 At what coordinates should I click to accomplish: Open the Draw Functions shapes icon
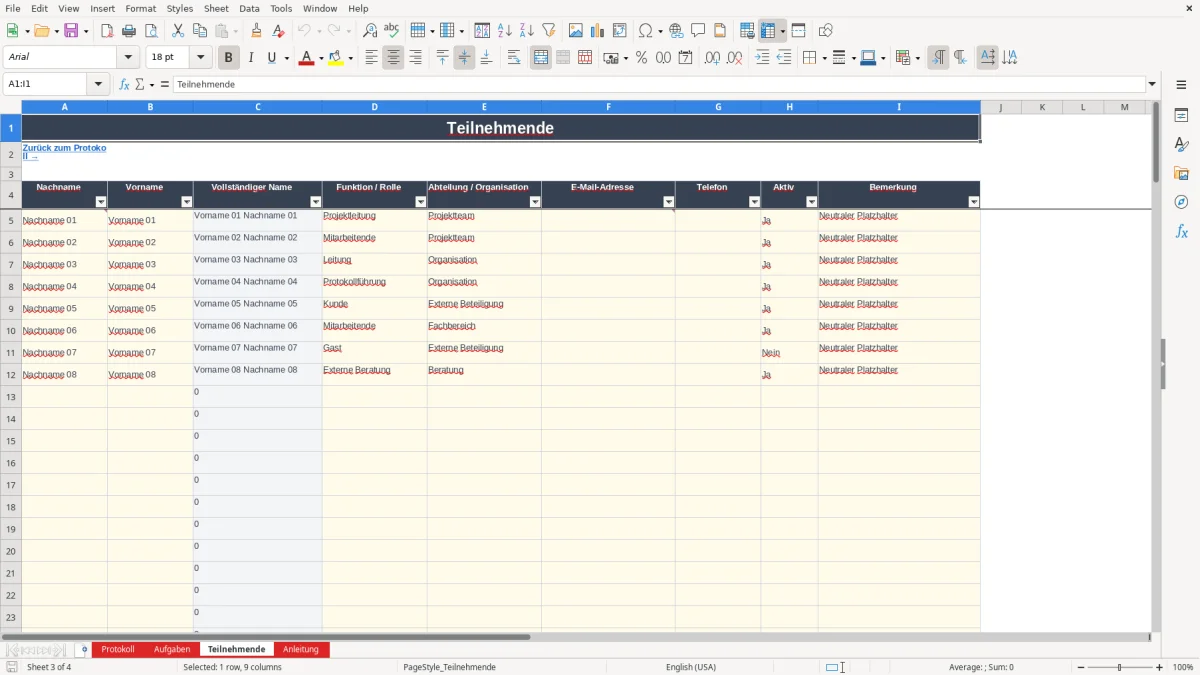tap(825, 31)
